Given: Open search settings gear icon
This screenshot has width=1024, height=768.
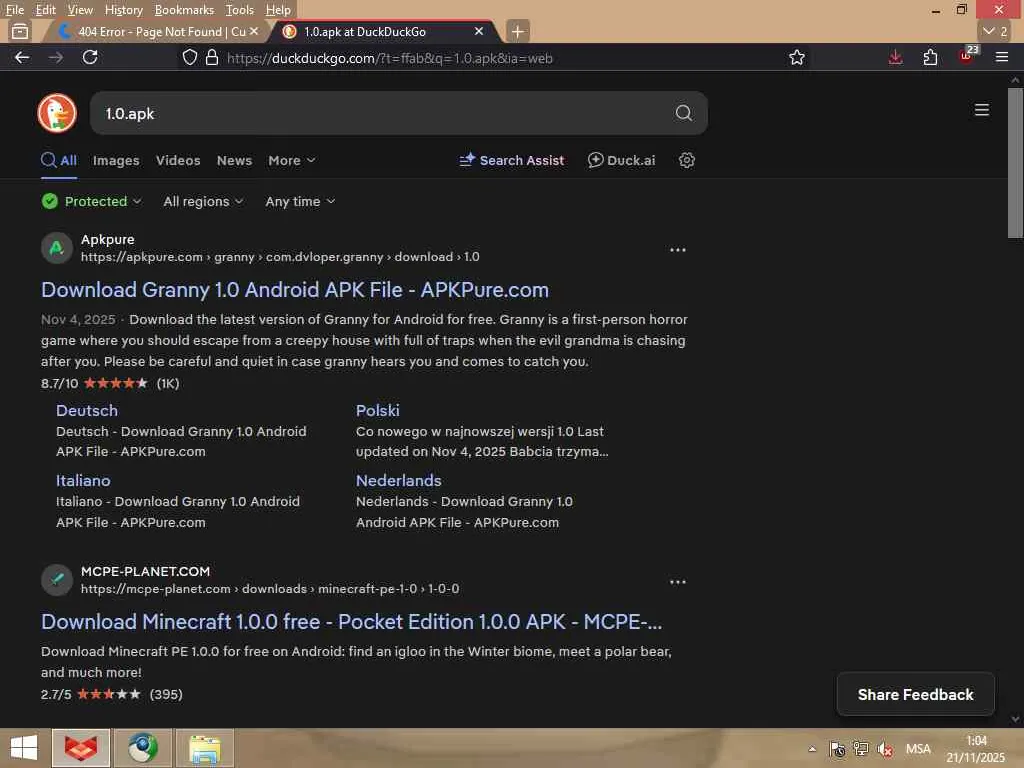Looking at the screenshot, I should pos(686,160).
